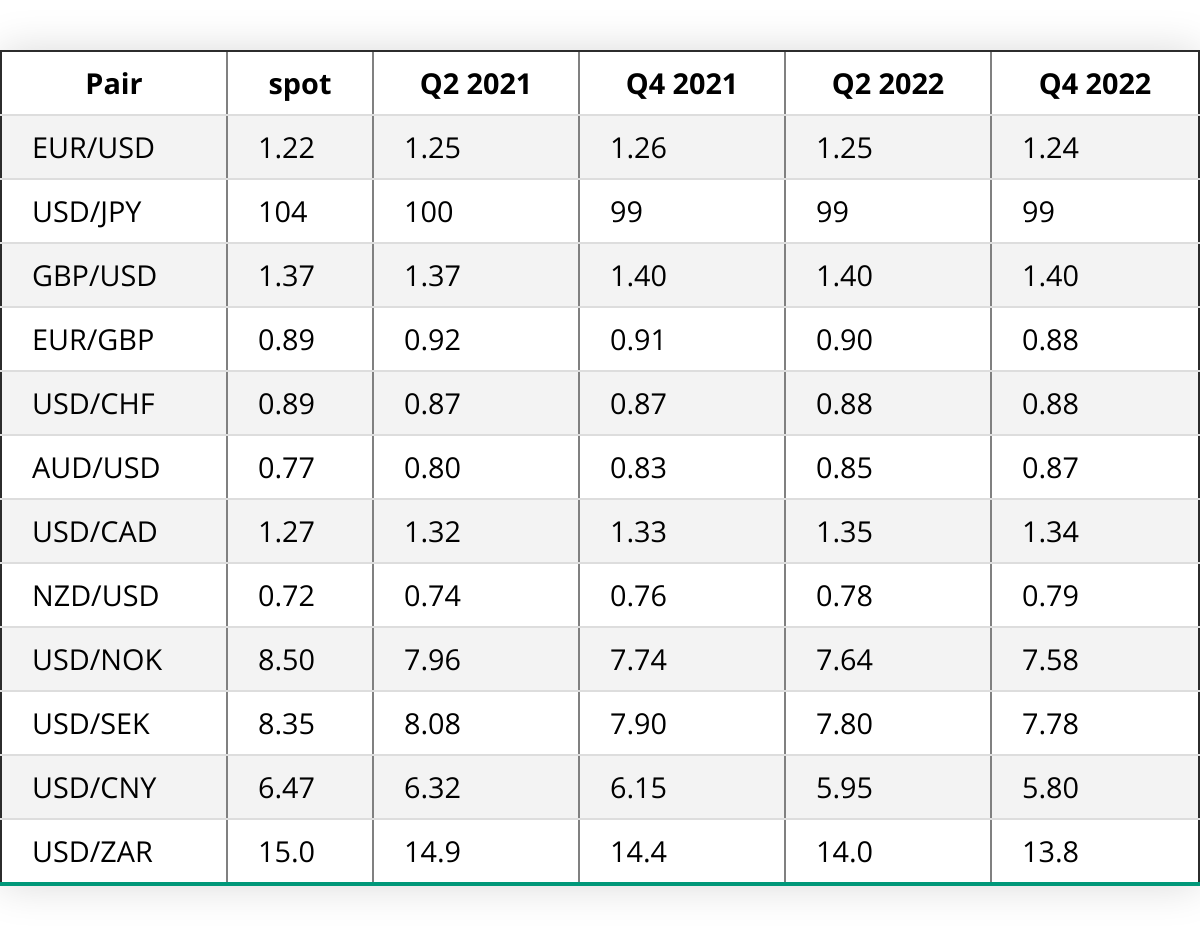This screenshot has height=936, width=1200.
Task: Select the USD/JPY row label
Action: [x=87, y=212]
